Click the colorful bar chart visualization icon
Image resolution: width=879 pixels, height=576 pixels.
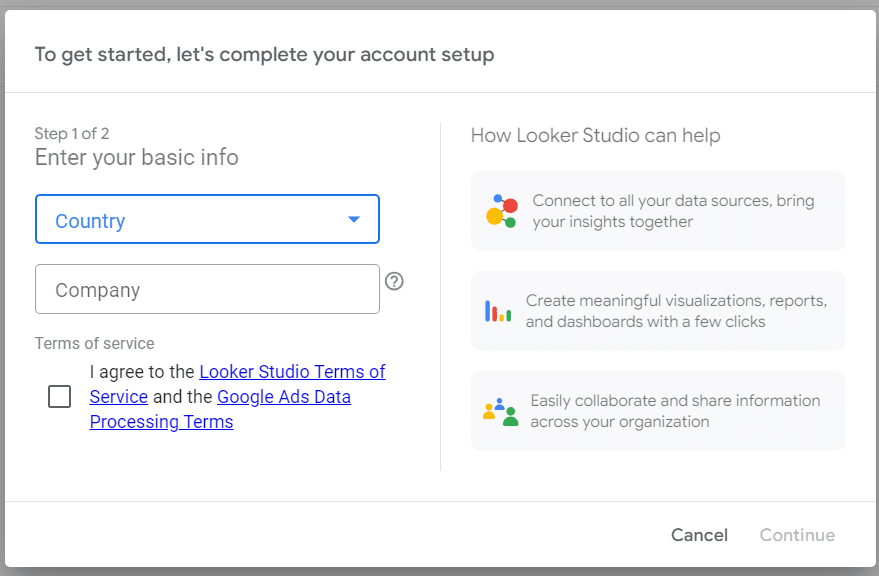click(499, 310)
